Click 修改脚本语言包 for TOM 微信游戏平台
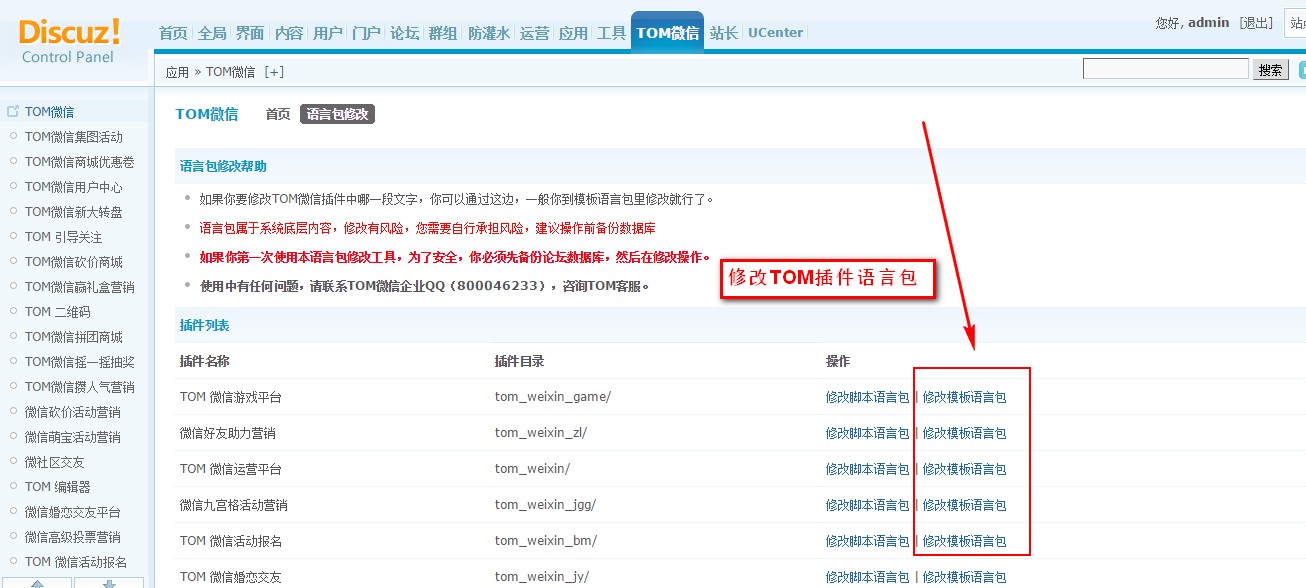 [867, 397]
